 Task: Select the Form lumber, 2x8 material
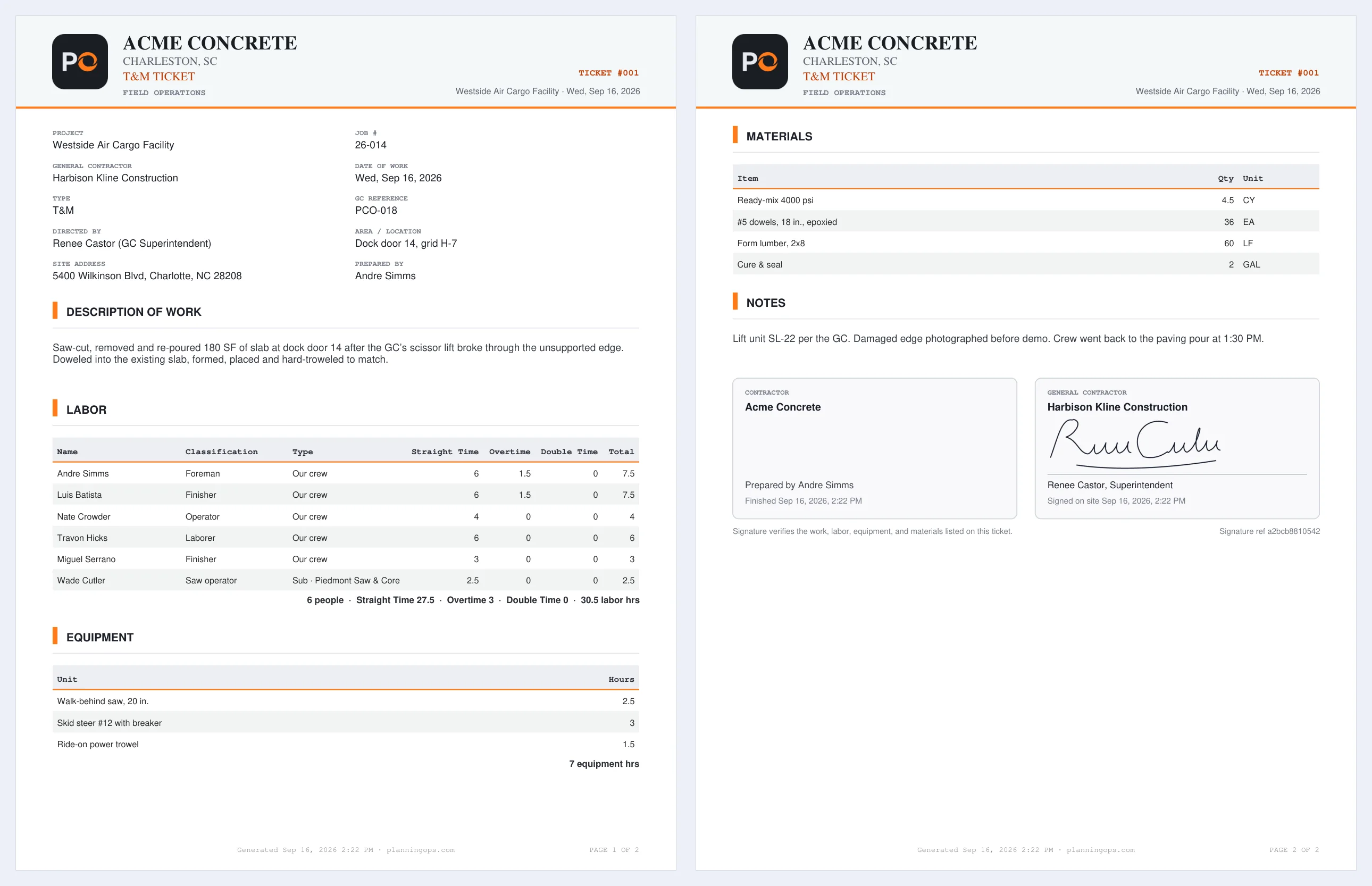(x=771, y=244)
